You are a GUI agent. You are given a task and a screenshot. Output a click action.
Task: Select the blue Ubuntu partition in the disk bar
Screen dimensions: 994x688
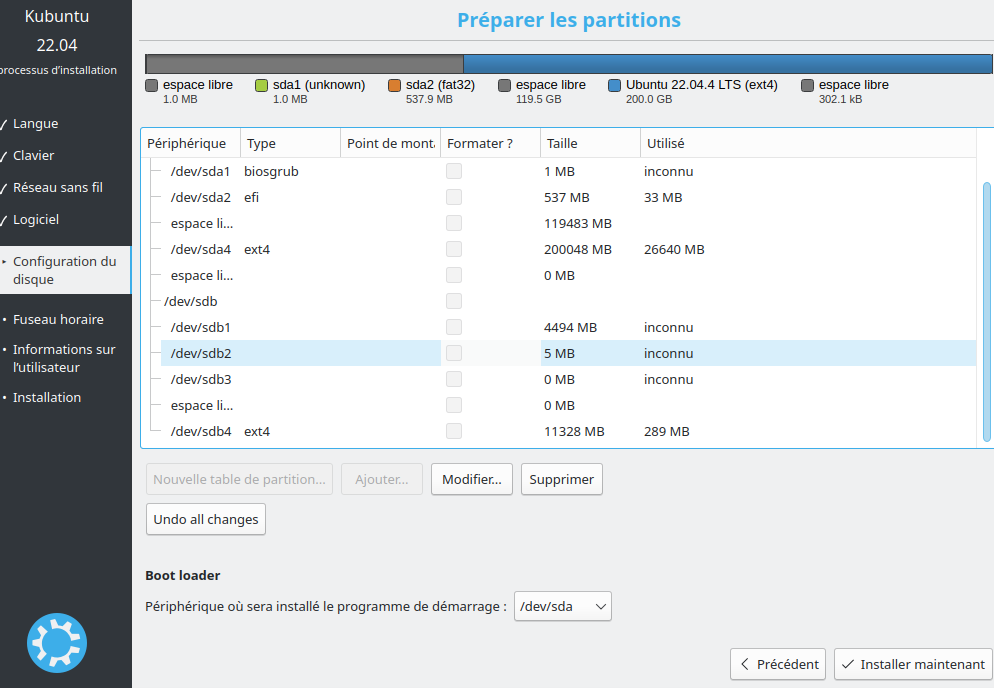coord(727,64)
